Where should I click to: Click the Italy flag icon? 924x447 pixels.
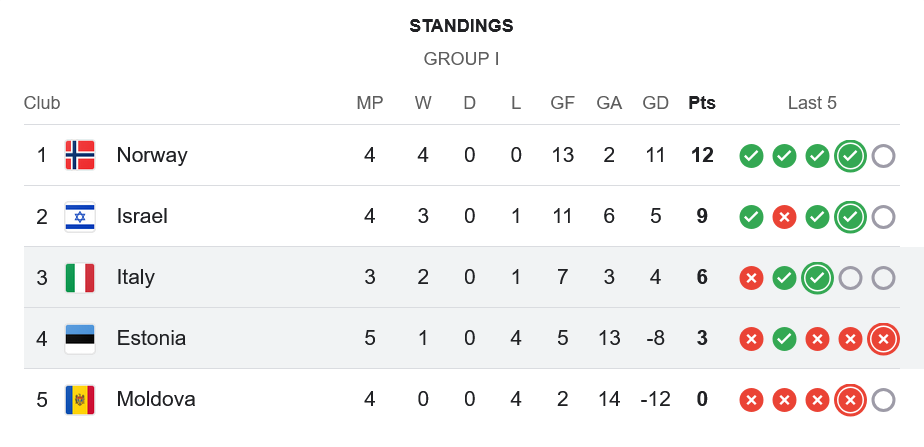[80, 277]
